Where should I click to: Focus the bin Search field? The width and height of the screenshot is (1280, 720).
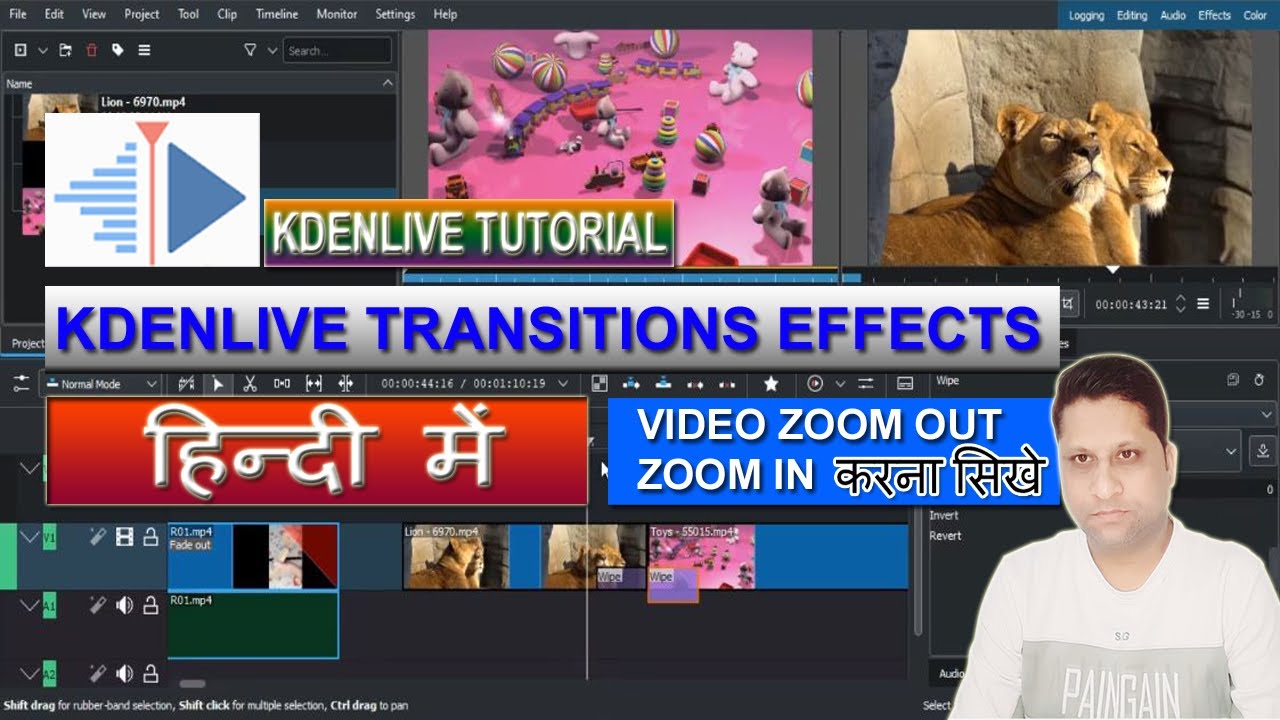(x=337, y=50)
